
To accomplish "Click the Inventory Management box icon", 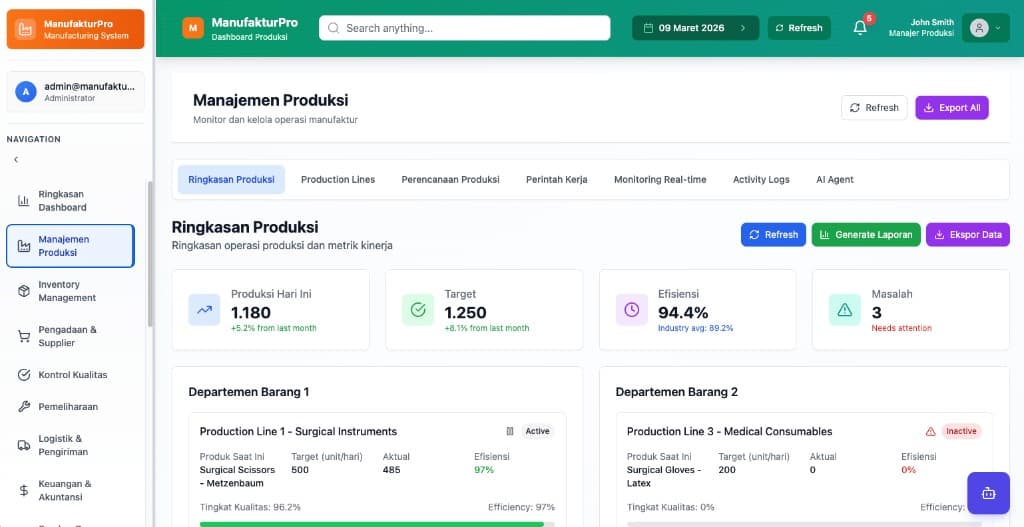I will pyautogui.click(x=24, y=291).
